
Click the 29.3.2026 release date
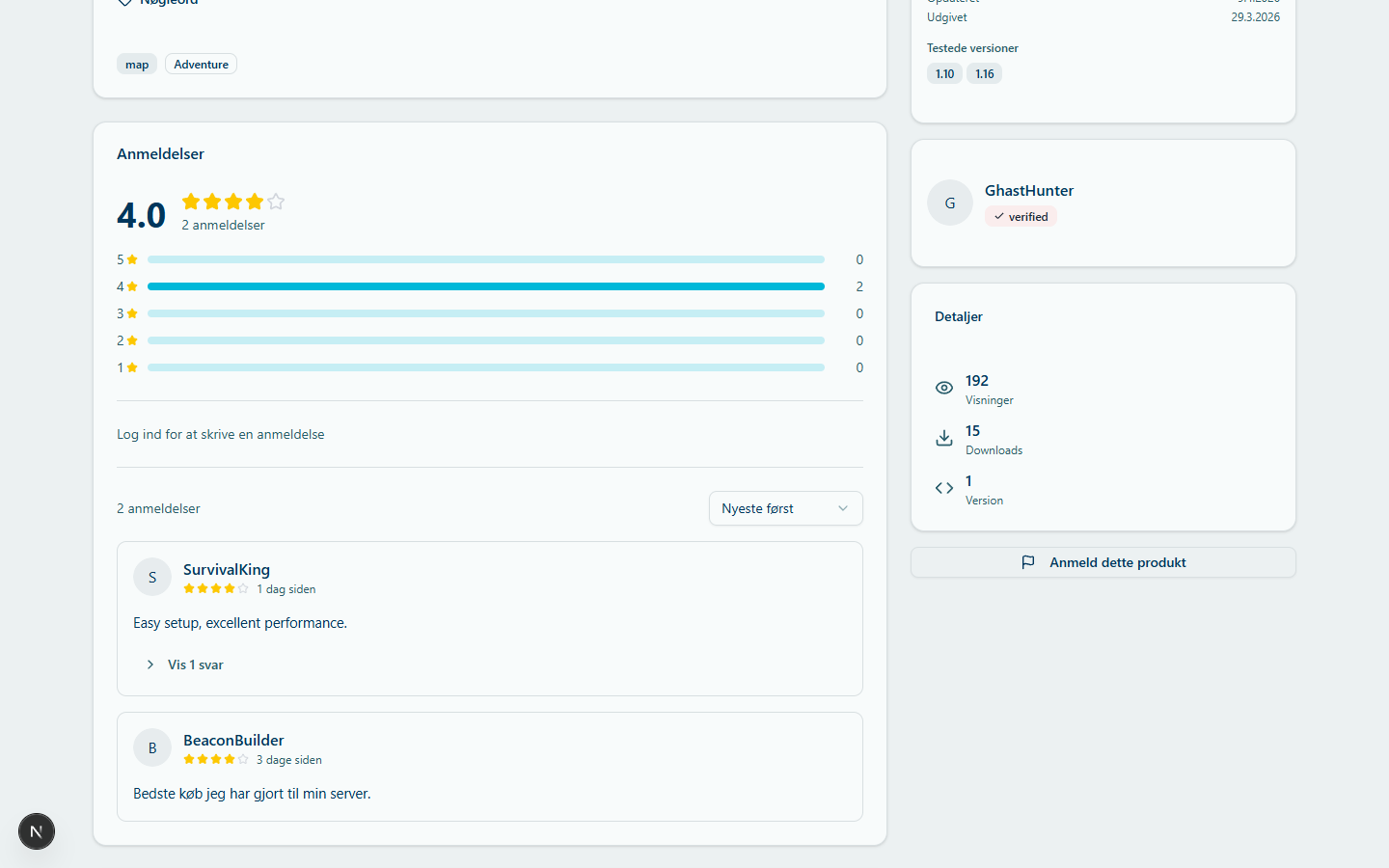tap(1256, 17)
